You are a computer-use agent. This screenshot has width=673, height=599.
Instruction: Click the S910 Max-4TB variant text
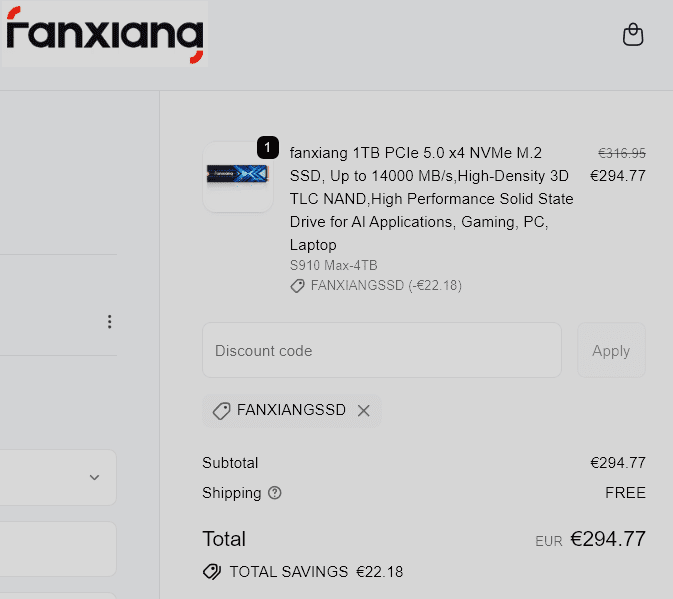pos(333,265)
